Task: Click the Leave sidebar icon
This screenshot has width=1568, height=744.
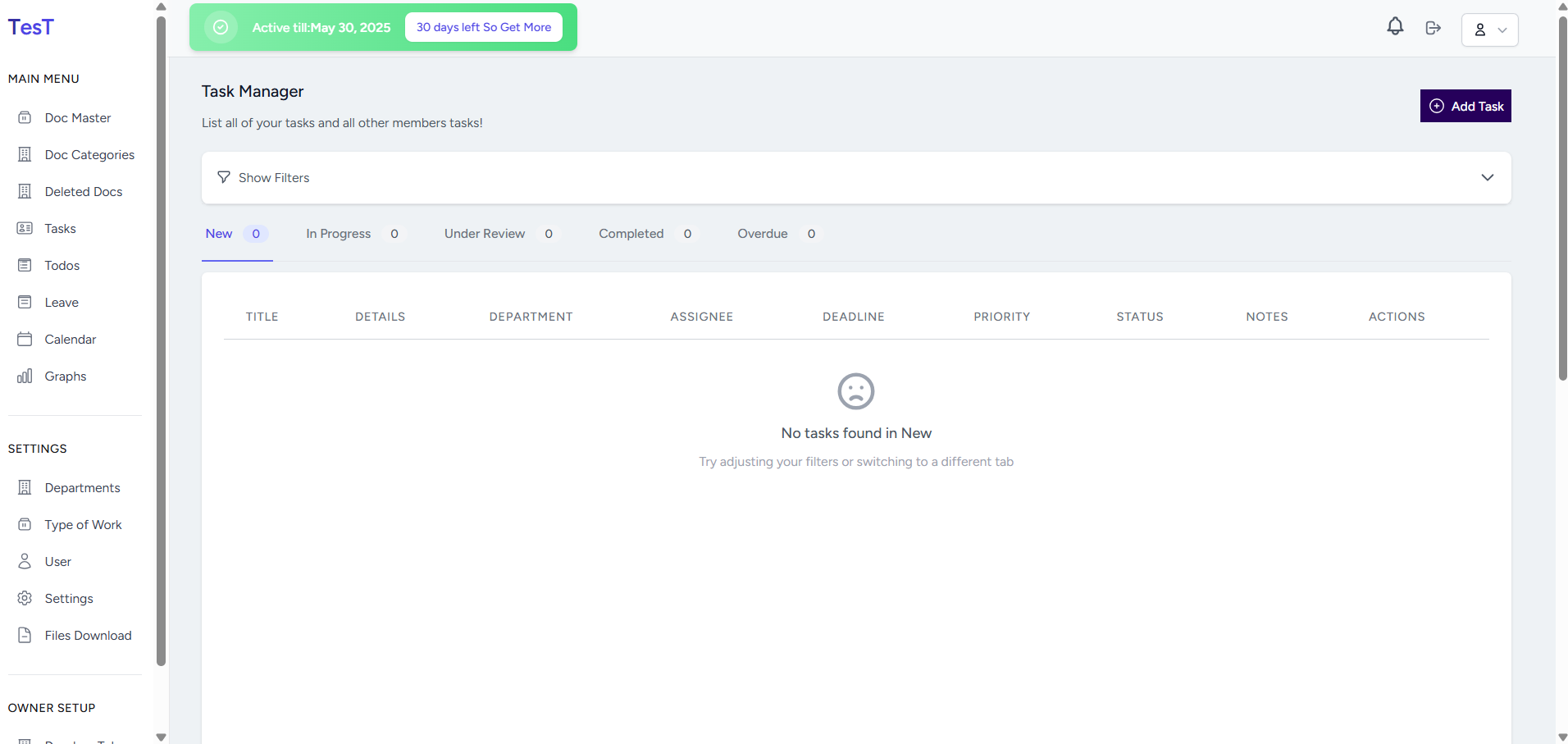Action: (x=25, y=302)
